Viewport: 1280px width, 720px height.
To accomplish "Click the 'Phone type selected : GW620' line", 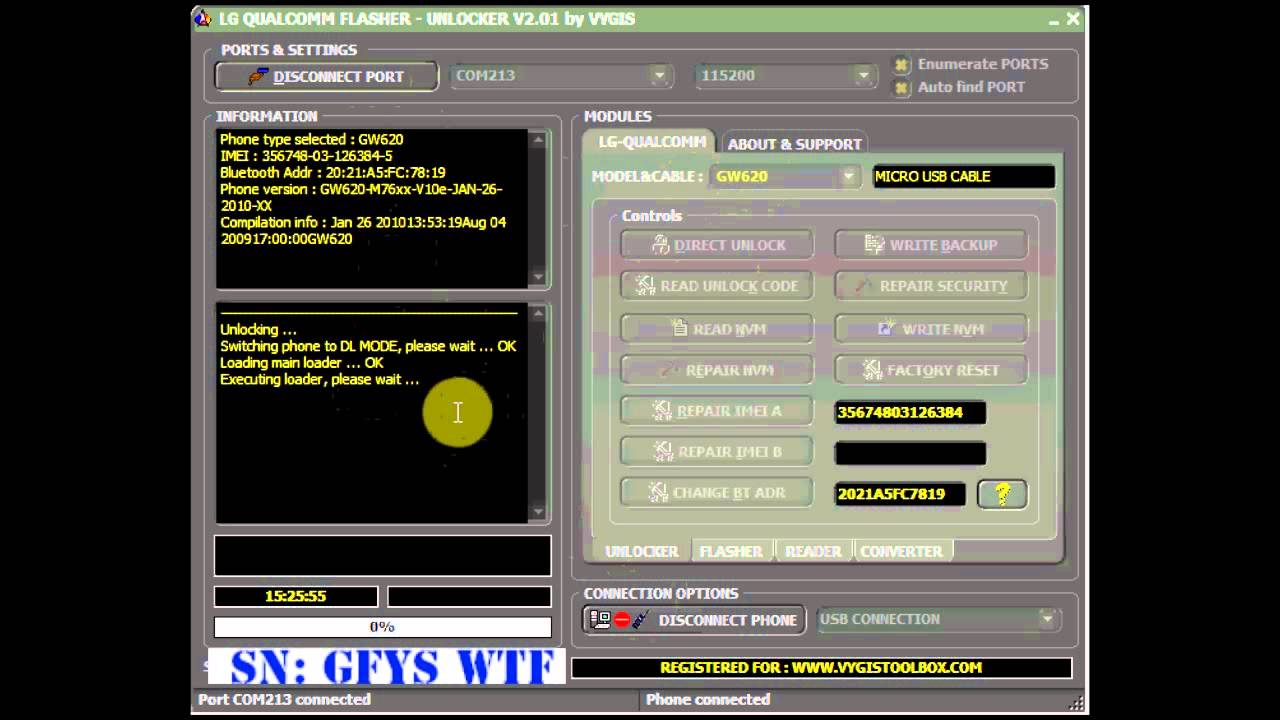I will click(312, 139).
